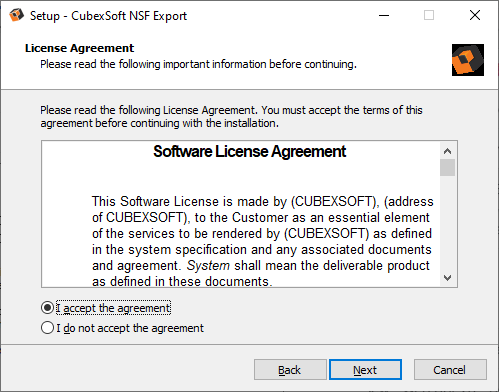
Task: Click the empty scrollbar track below the thumb
Action: [x=447, y=222]
